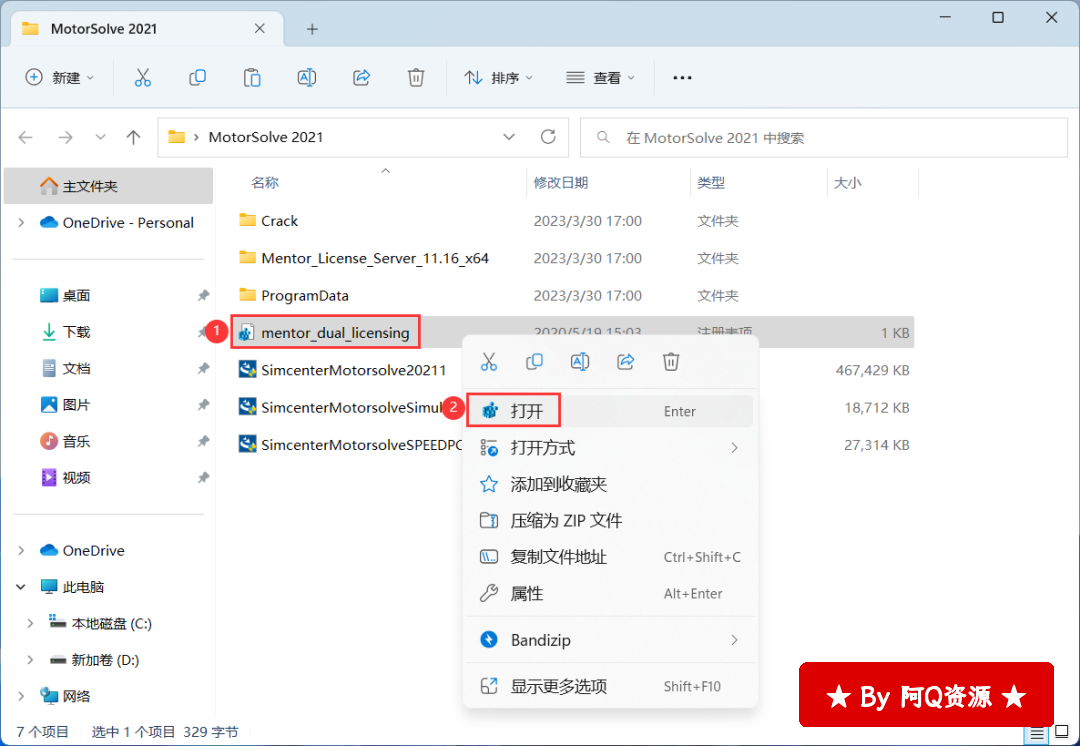Collapse the 此电脑 tree node
The width and height of the screenshot is (1080, 746).
tap(21, 587)
